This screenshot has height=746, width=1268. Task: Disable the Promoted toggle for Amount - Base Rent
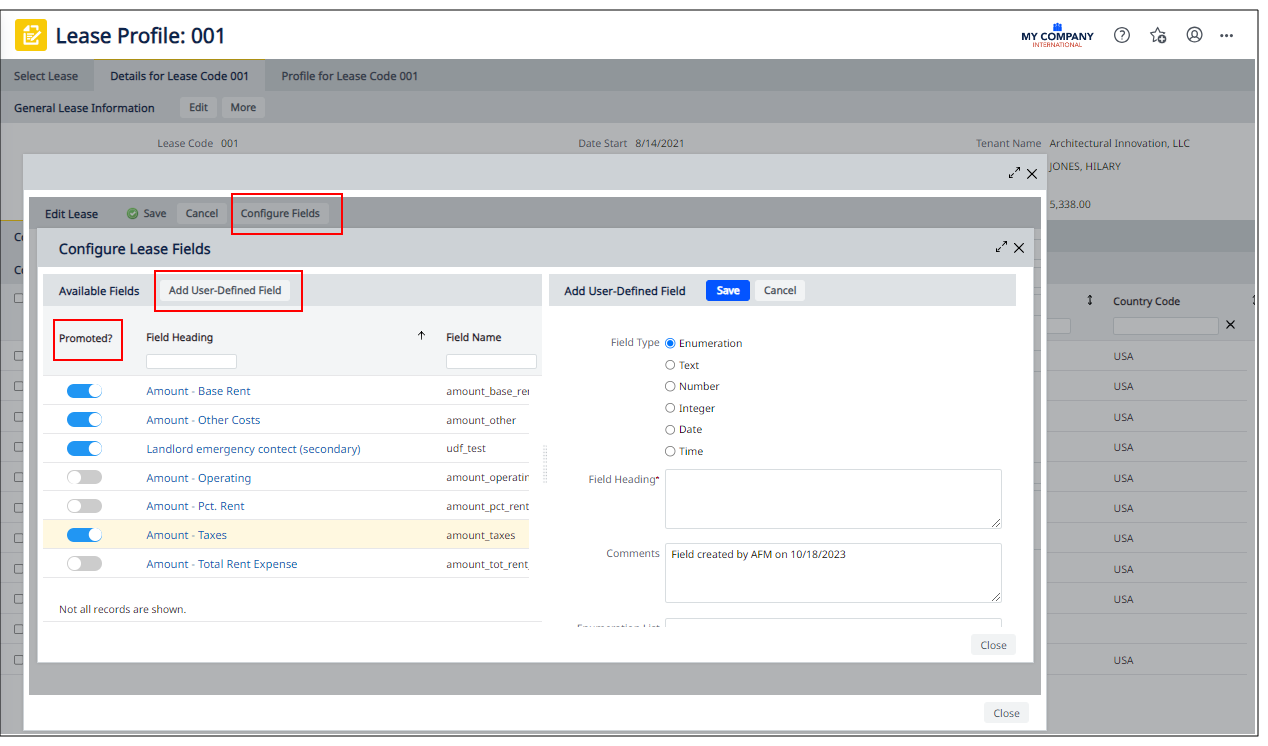[x=84, y=390]
